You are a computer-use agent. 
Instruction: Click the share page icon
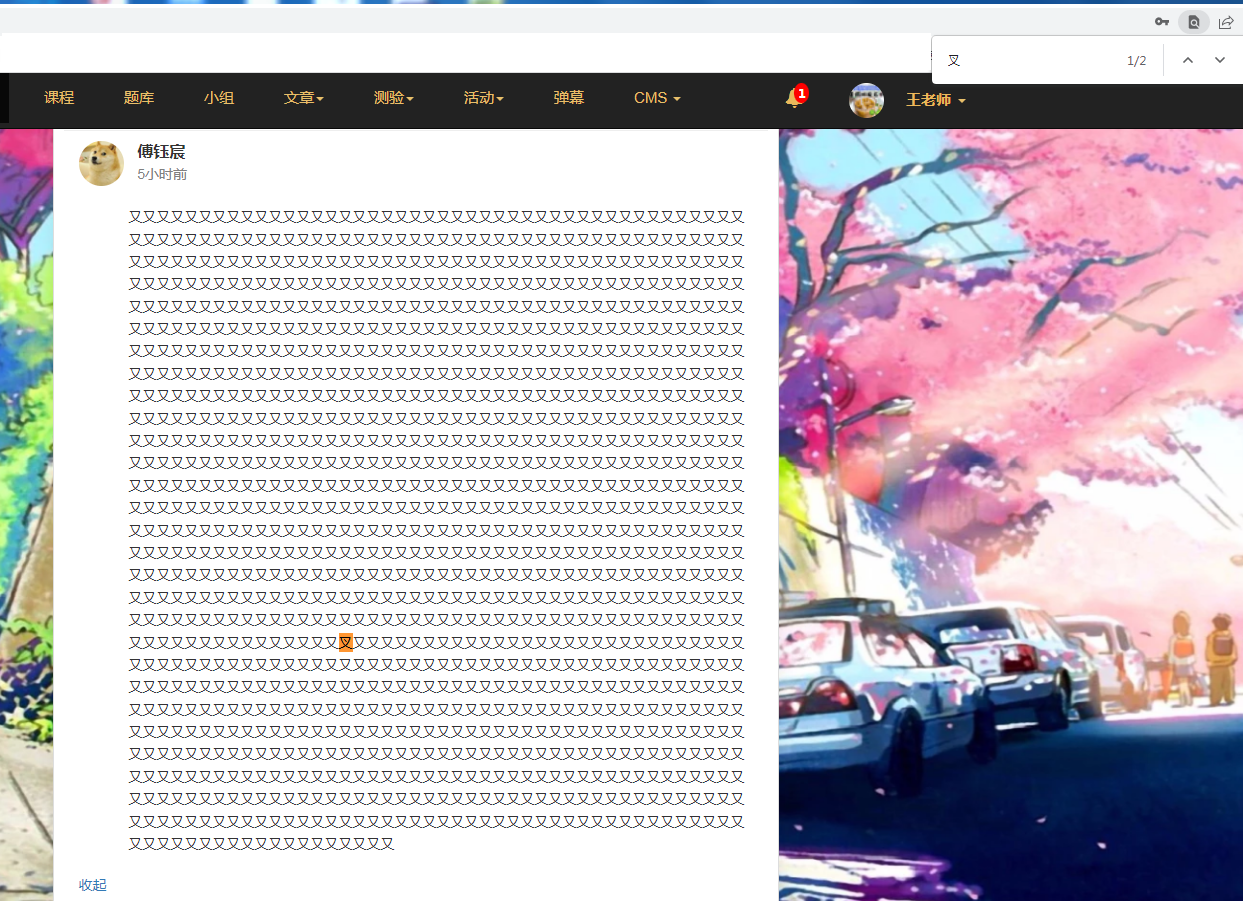1226,22
